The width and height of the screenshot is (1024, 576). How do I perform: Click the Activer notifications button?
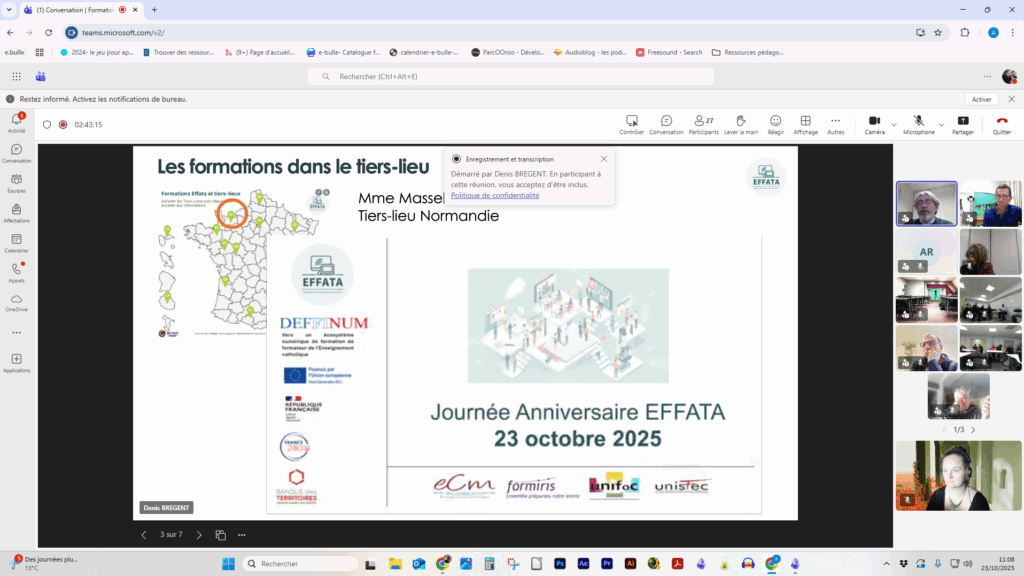point(981,99)
